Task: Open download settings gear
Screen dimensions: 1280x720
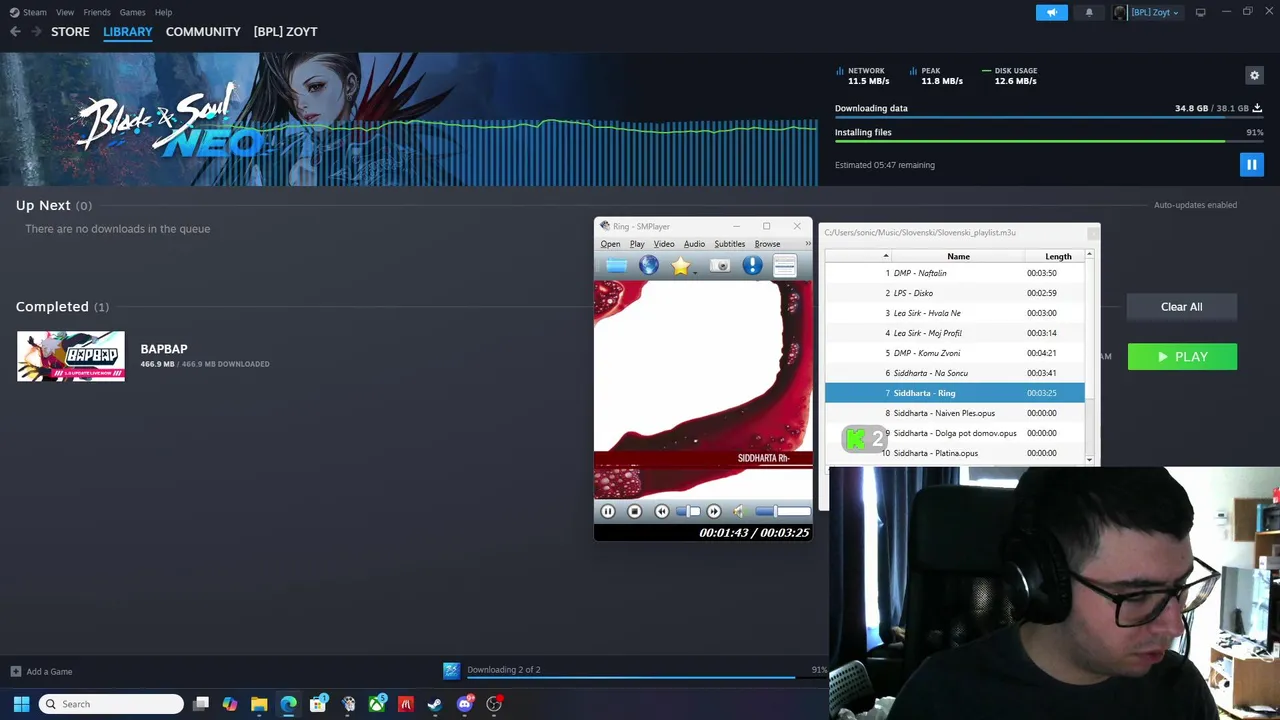Action: click(1254, 75)
